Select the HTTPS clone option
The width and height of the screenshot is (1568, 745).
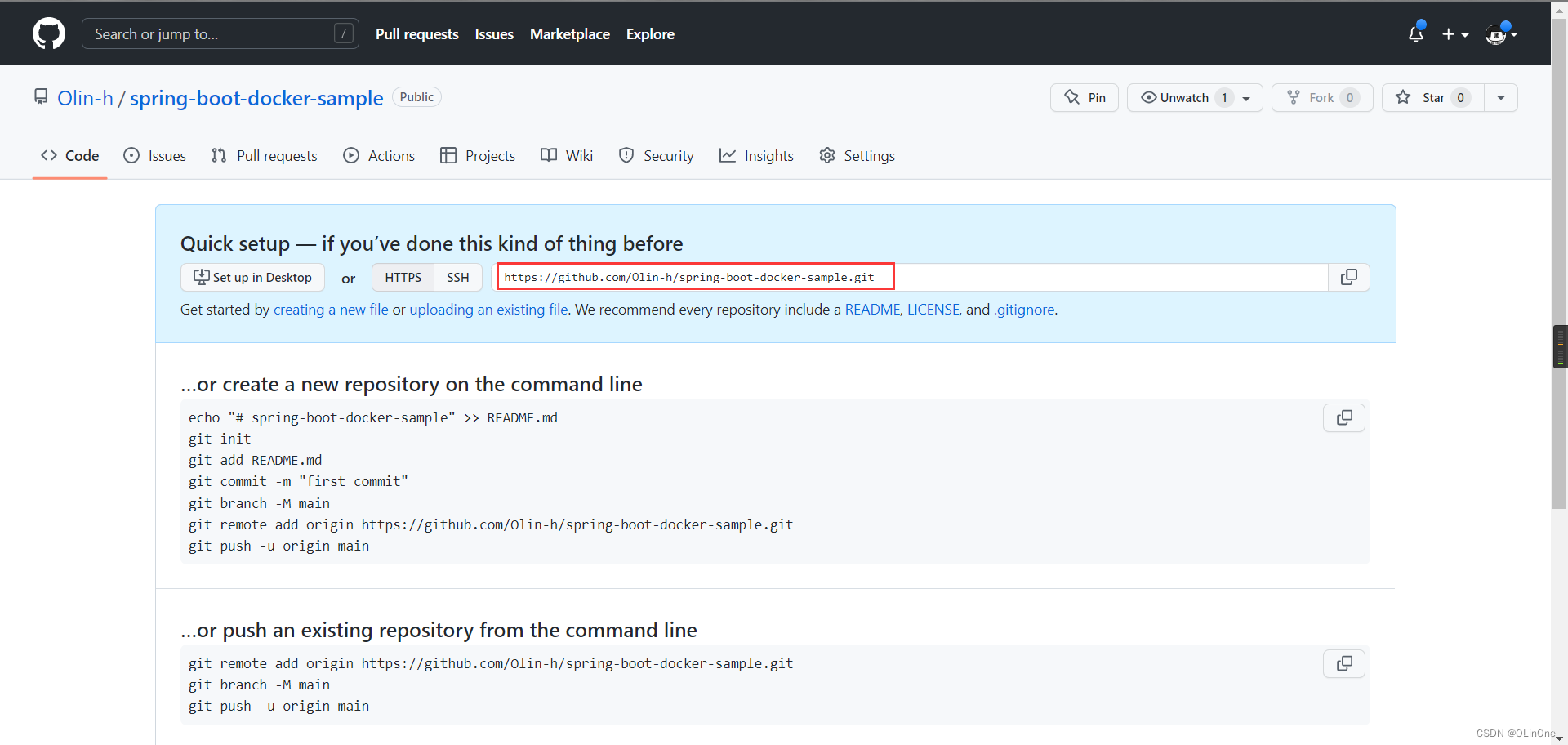(x=403, y=278)
